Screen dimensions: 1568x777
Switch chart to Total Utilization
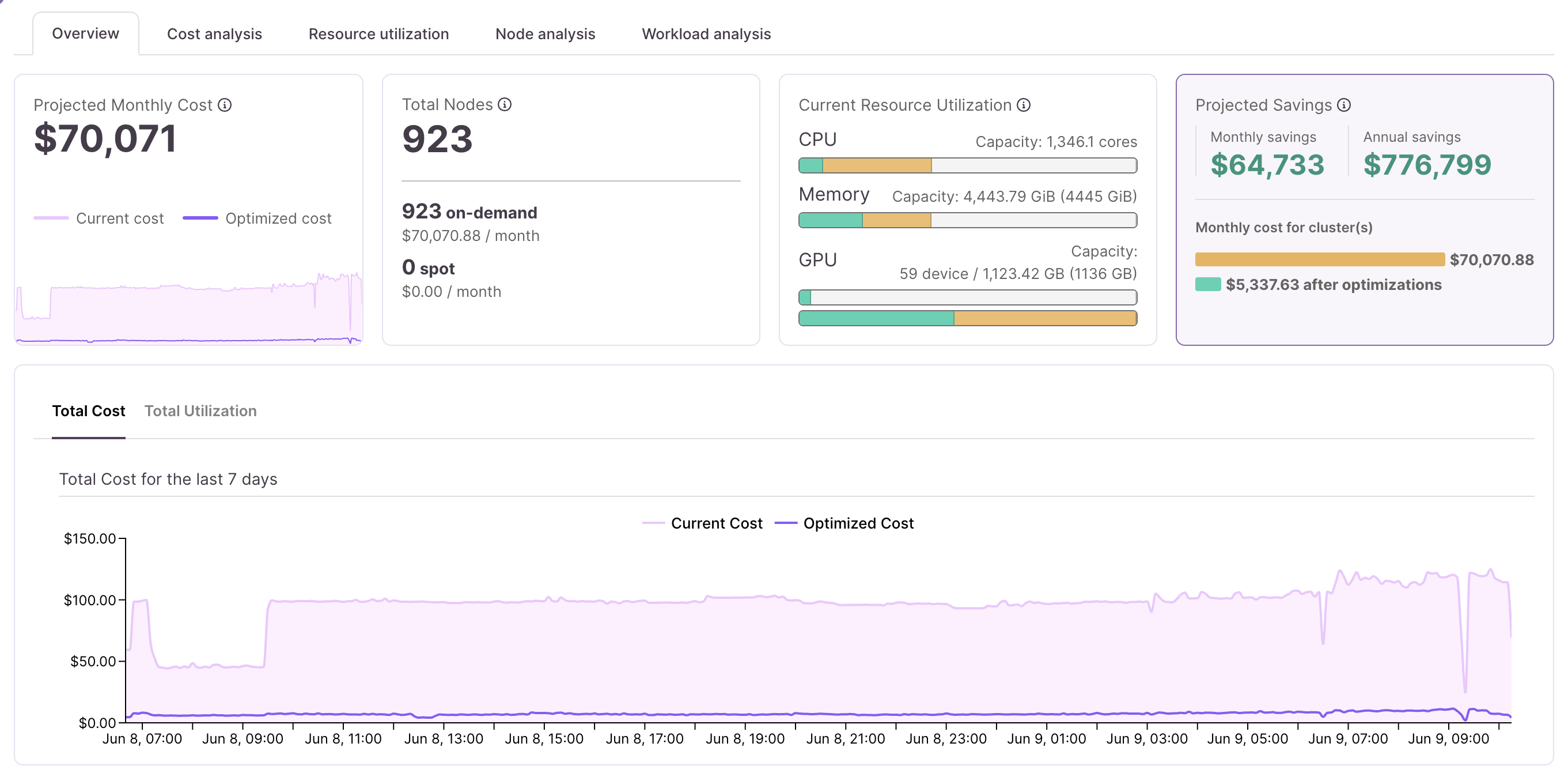click(200, 411)
